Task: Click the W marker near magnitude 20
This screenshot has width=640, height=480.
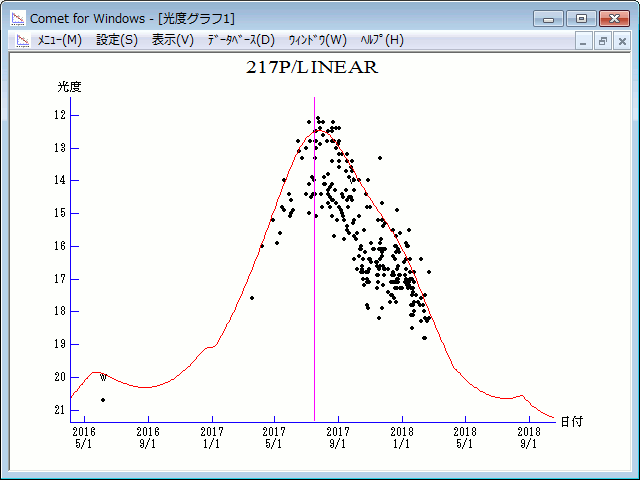Action: [103, 378]
